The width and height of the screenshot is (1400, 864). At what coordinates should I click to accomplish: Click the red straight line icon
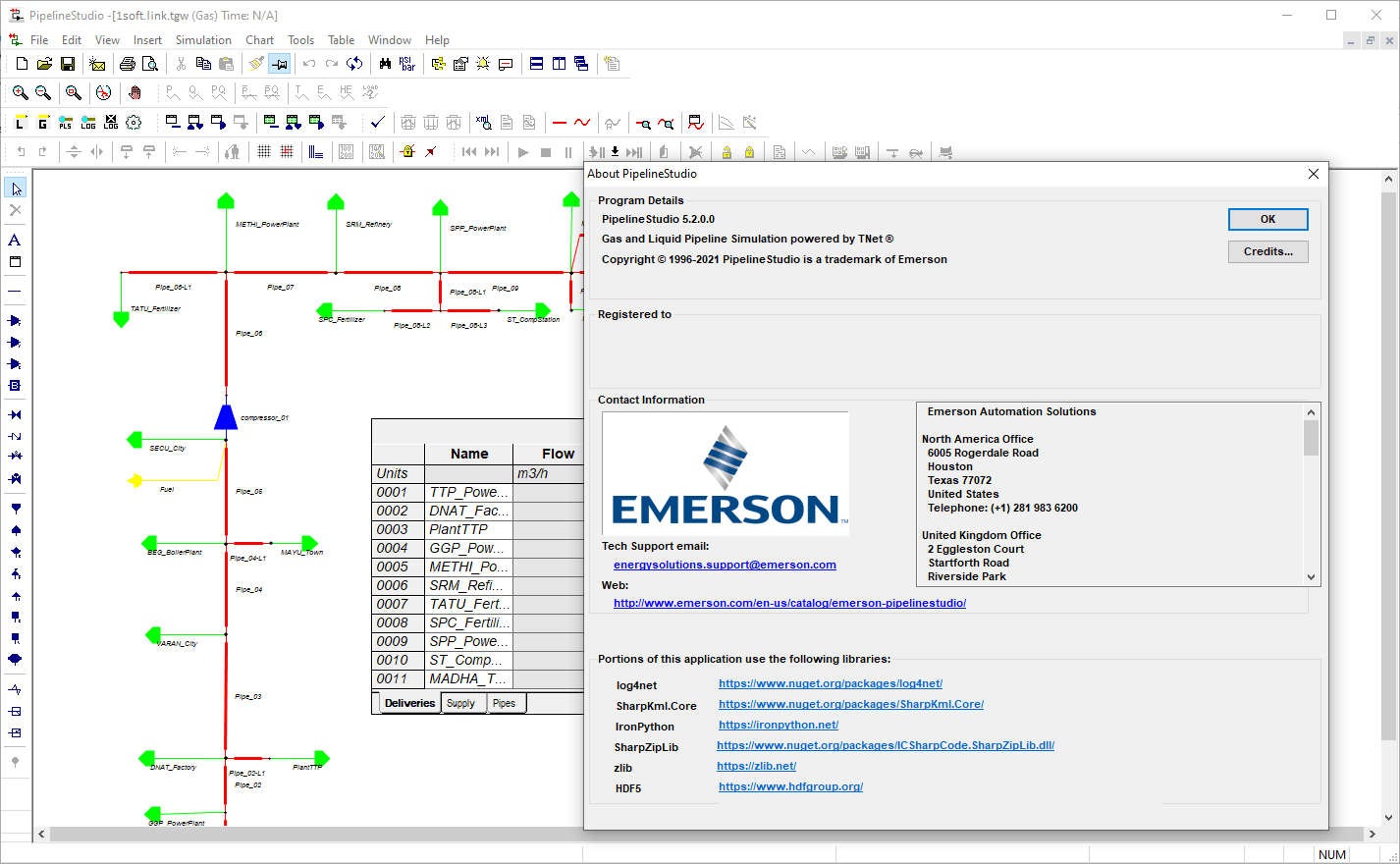[560, 123]
